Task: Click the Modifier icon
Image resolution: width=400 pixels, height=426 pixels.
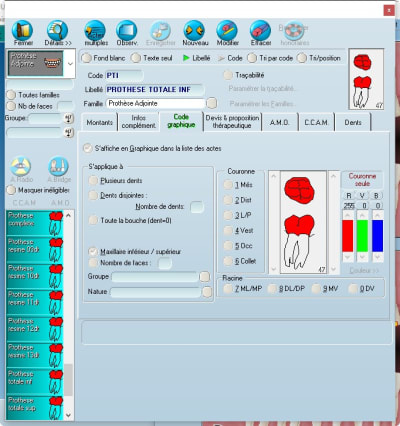Action: pyautogui.click(x=227, y=31)
